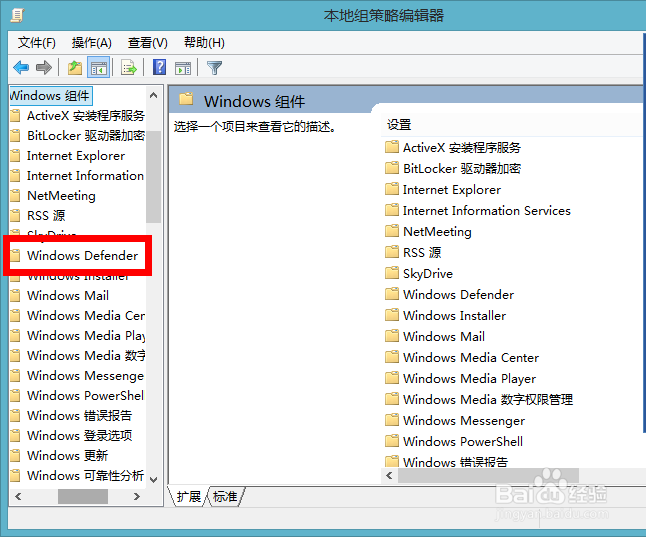Viewport: 646px width, 537px height.
Task: Toggle the Show/Hide action pane icon
Action: [x=183, y=68]
